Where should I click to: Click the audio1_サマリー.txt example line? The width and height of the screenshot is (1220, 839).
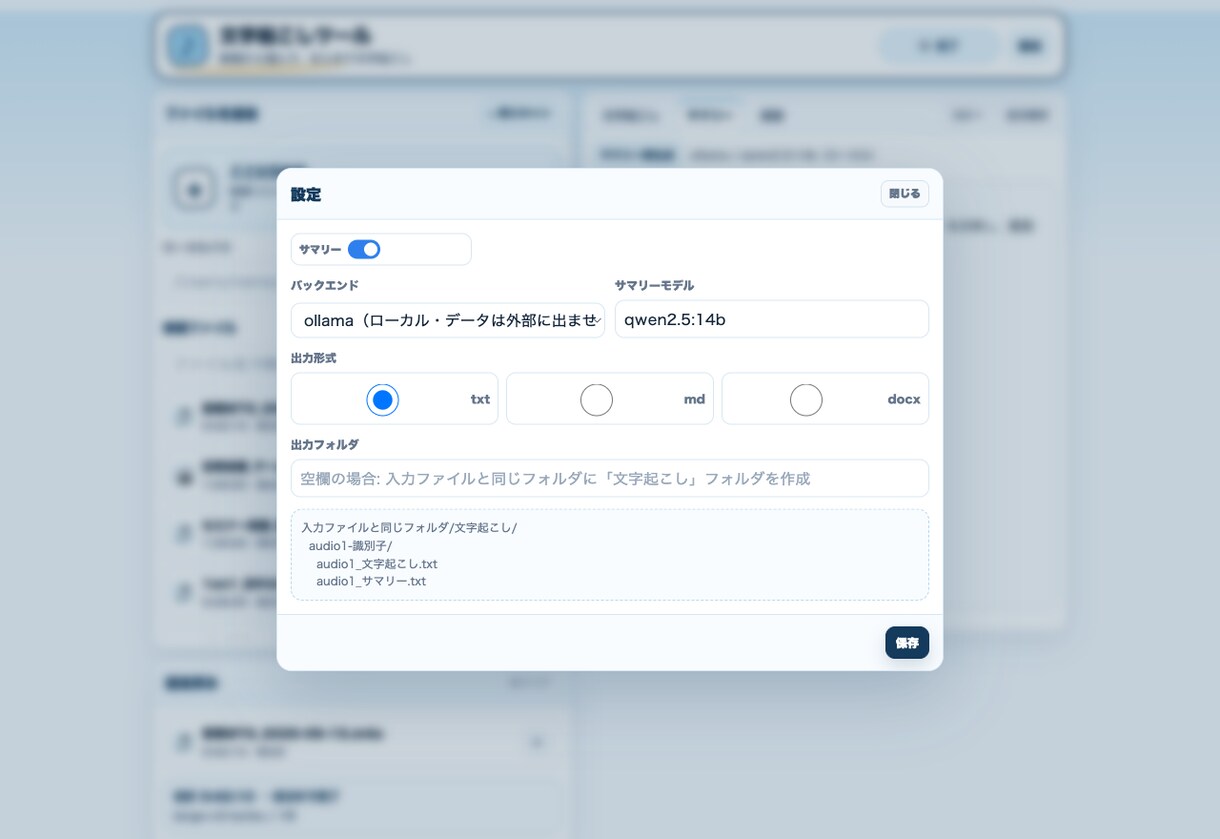tap(371, 581)
